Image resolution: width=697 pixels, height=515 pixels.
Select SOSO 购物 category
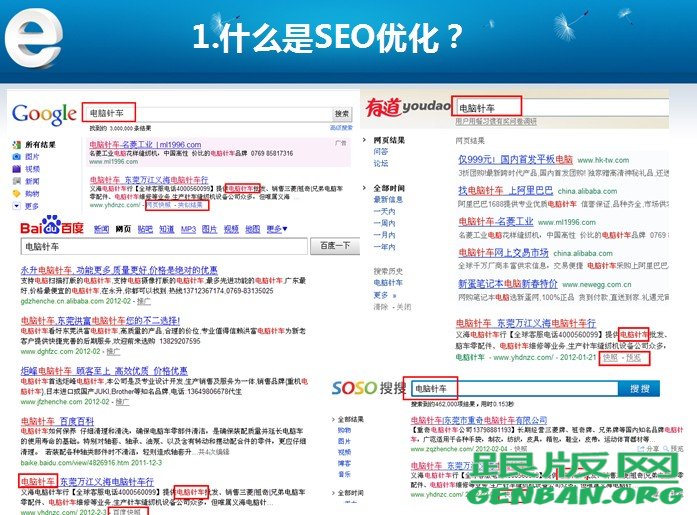[x=344, y=430]
